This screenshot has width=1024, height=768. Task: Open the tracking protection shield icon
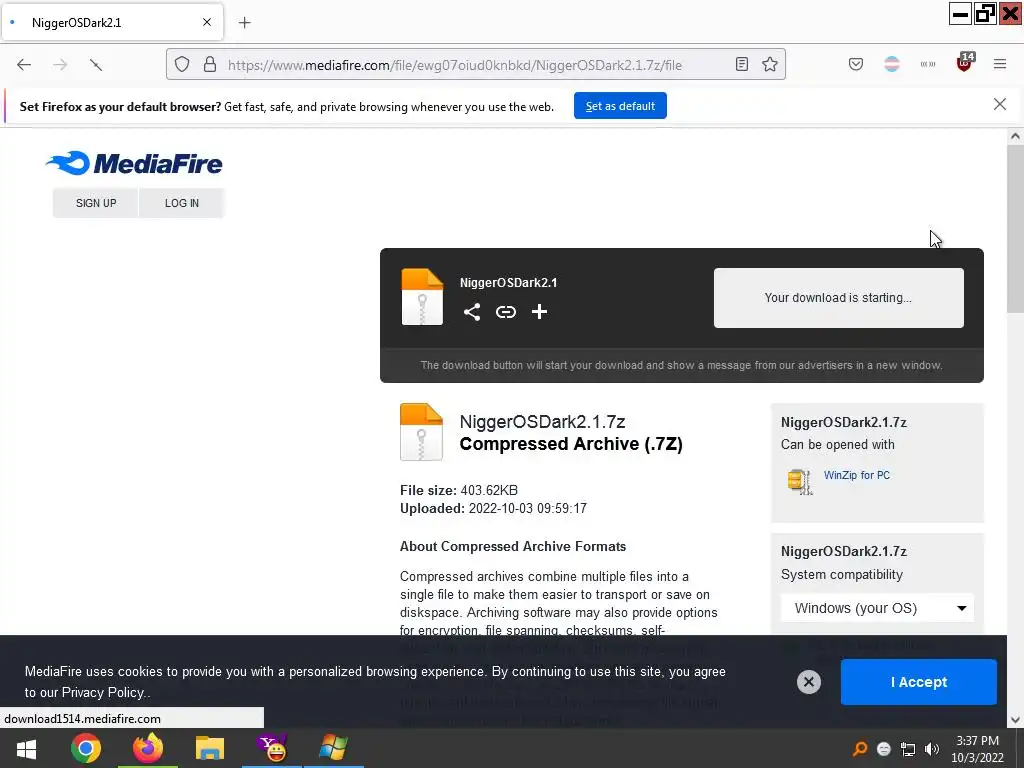(x=182, y=64)
